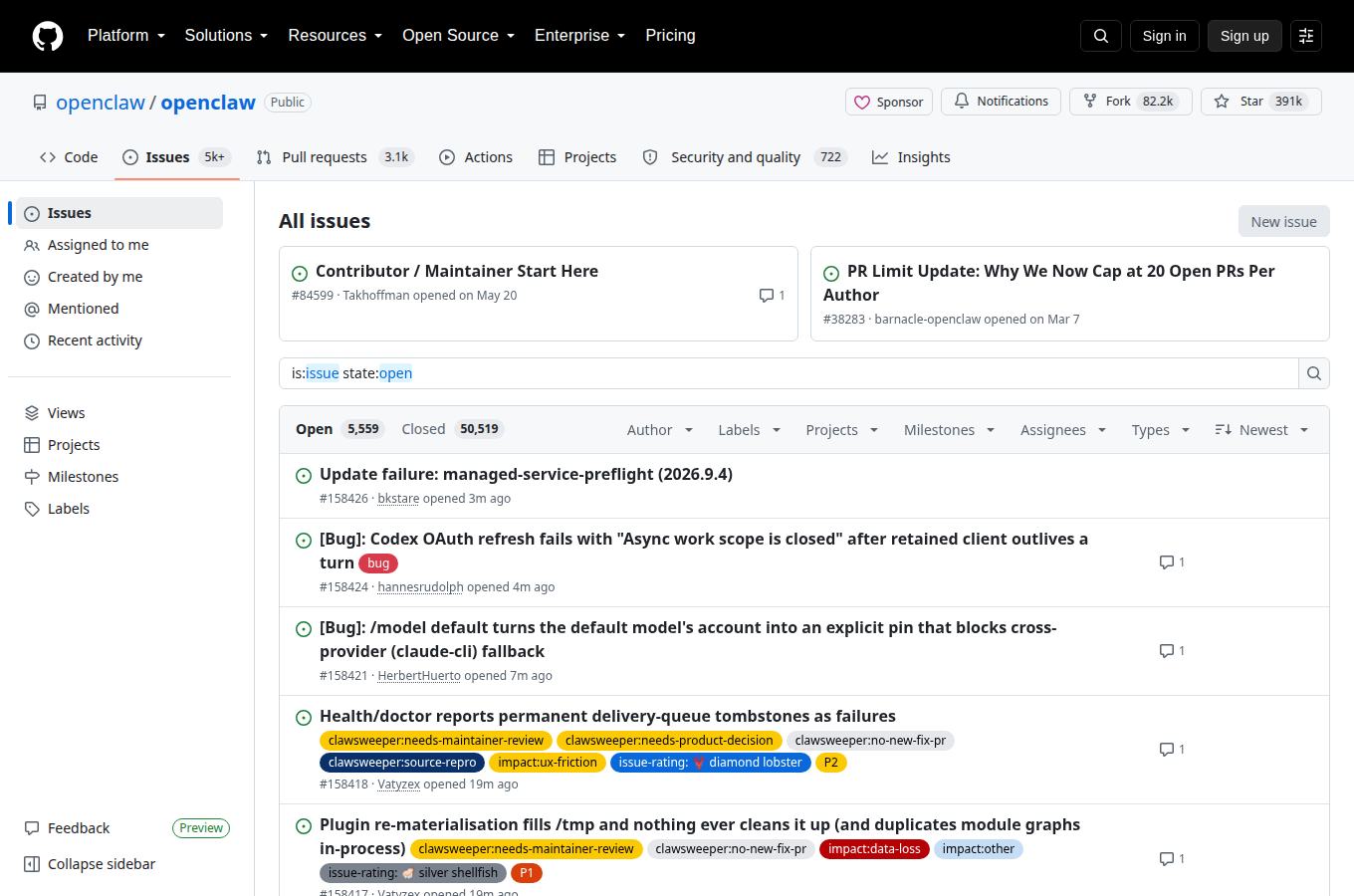Click the repository icon beside openclaw
This screenshot has width=1354, height=896.
(40, 103)
